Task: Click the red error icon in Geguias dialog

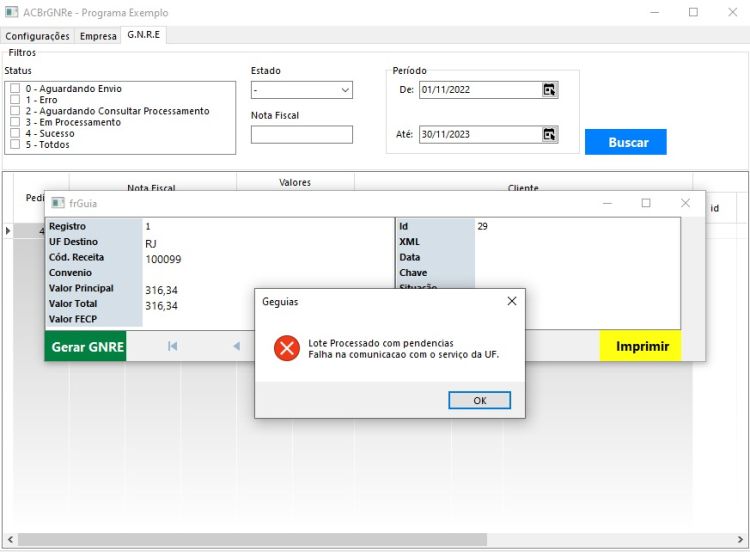Action: [287, 348]
